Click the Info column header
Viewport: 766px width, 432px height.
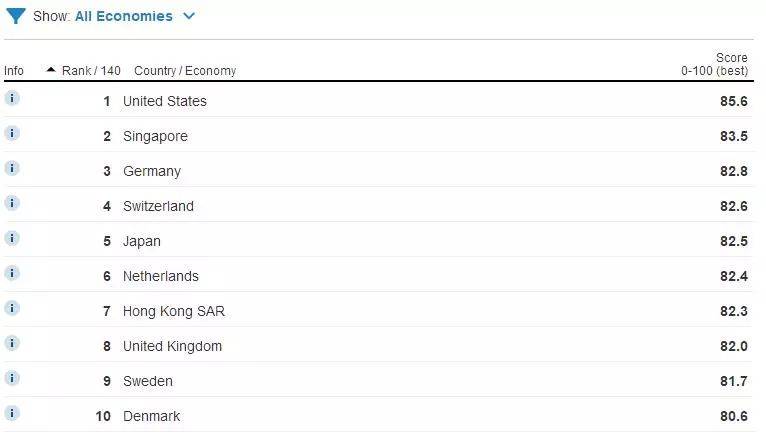point(14,71)
